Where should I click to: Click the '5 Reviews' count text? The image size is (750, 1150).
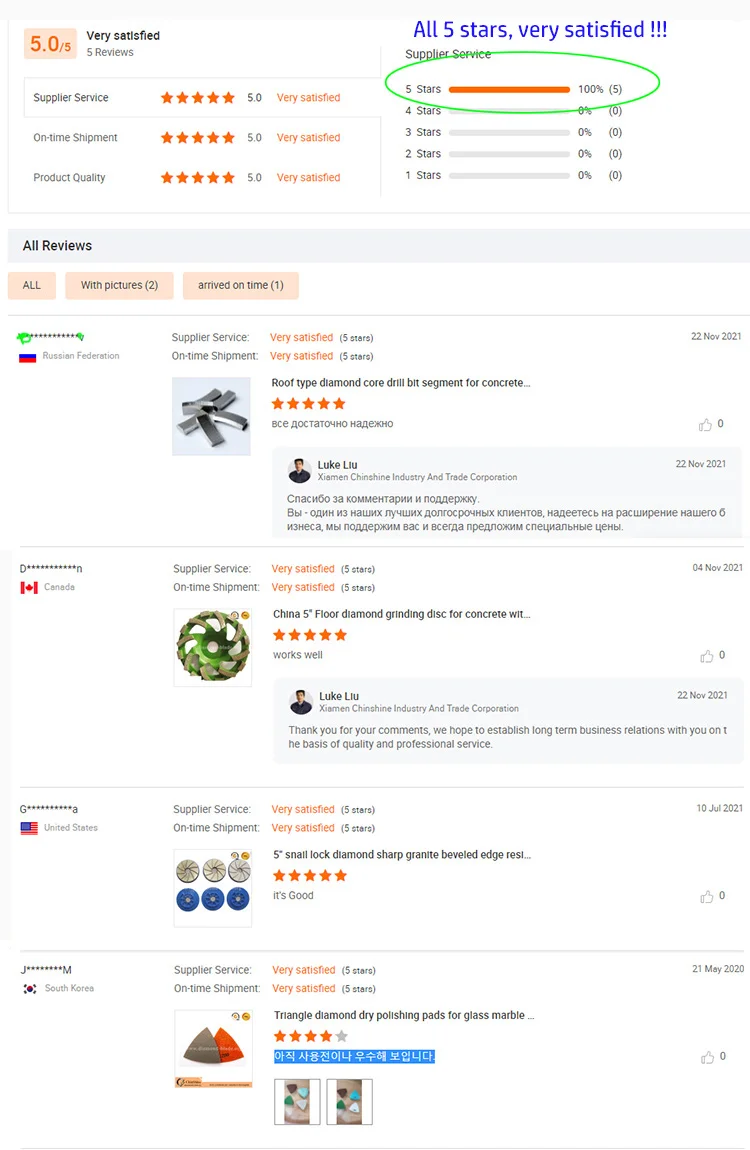coord(110,53)
